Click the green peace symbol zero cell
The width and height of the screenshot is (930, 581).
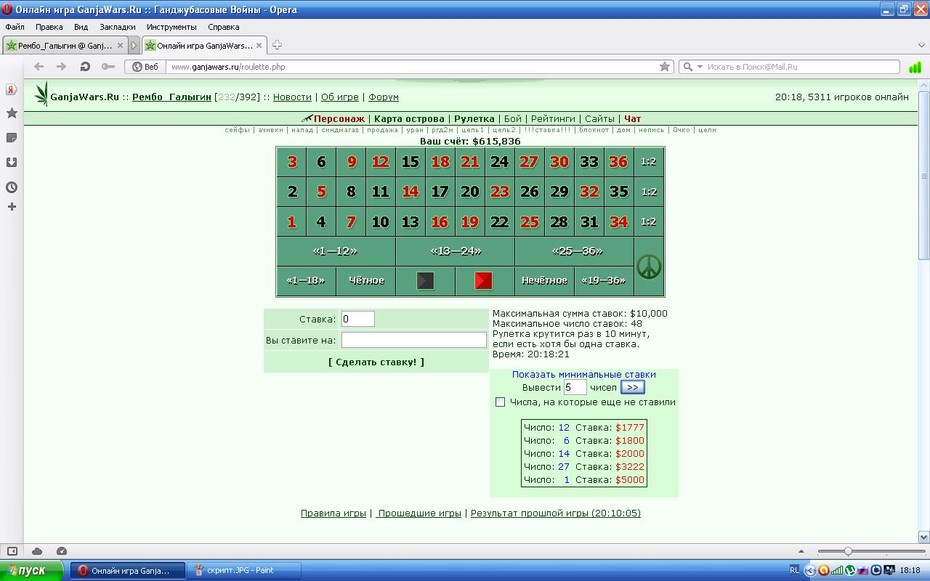[x=649, y=266]
